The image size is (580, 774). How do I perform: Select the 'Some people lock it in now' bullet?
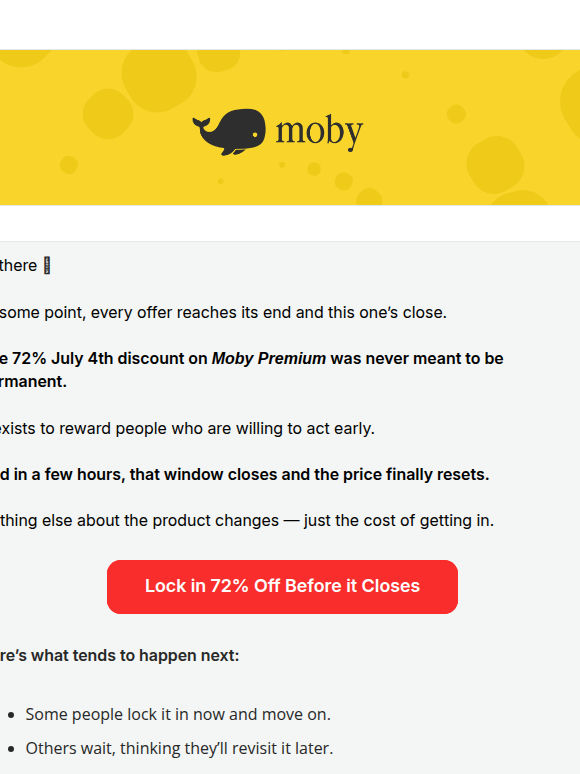(178, 714)
